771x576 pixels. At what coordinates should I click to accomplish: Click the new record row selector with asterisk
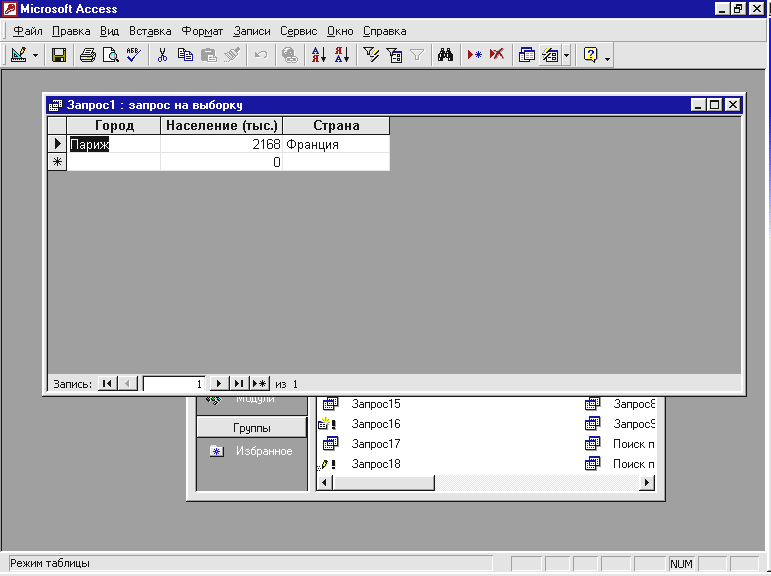point(57,162)
